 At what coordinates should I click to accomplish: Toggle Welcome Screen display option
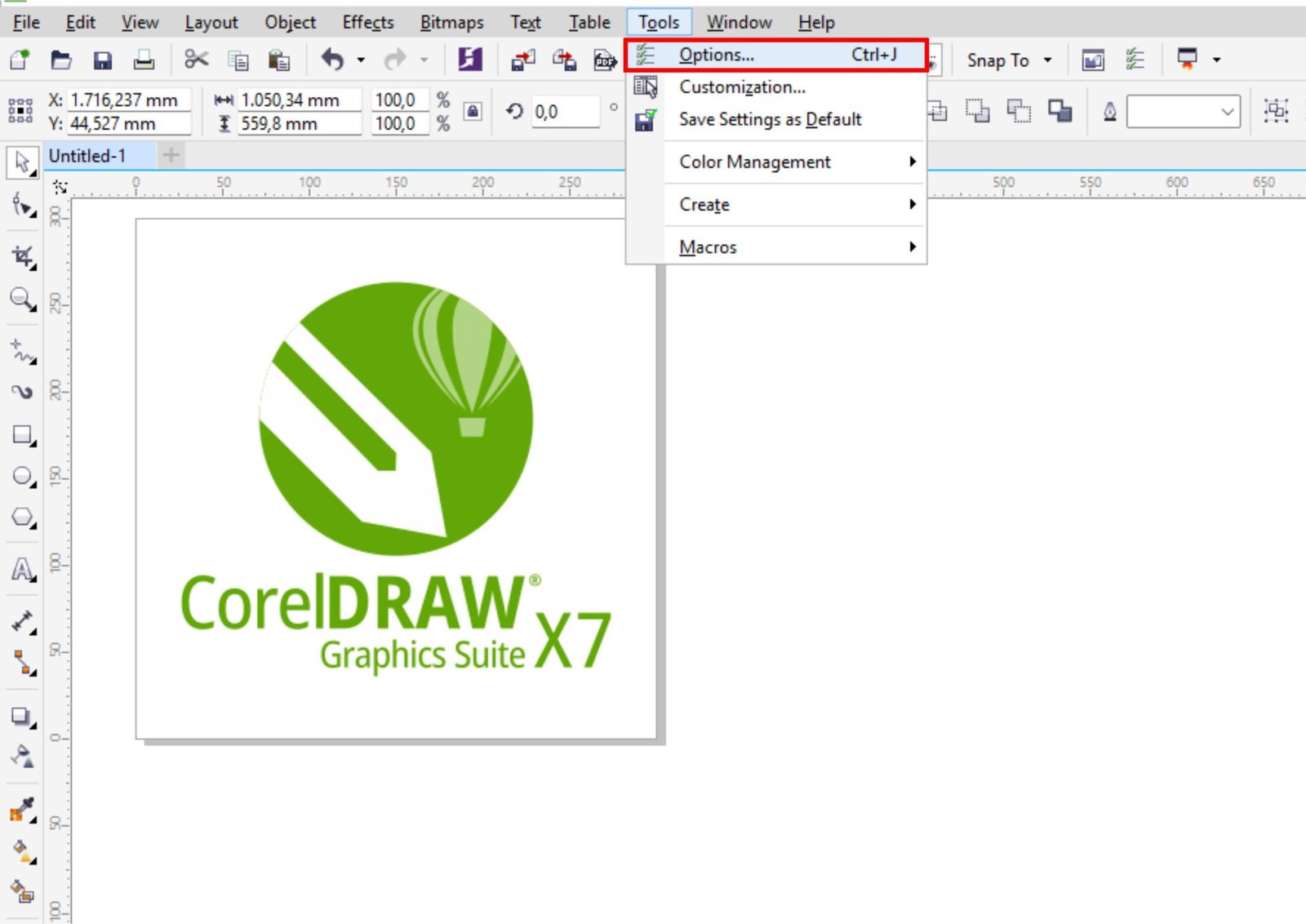coord(1093,59)
